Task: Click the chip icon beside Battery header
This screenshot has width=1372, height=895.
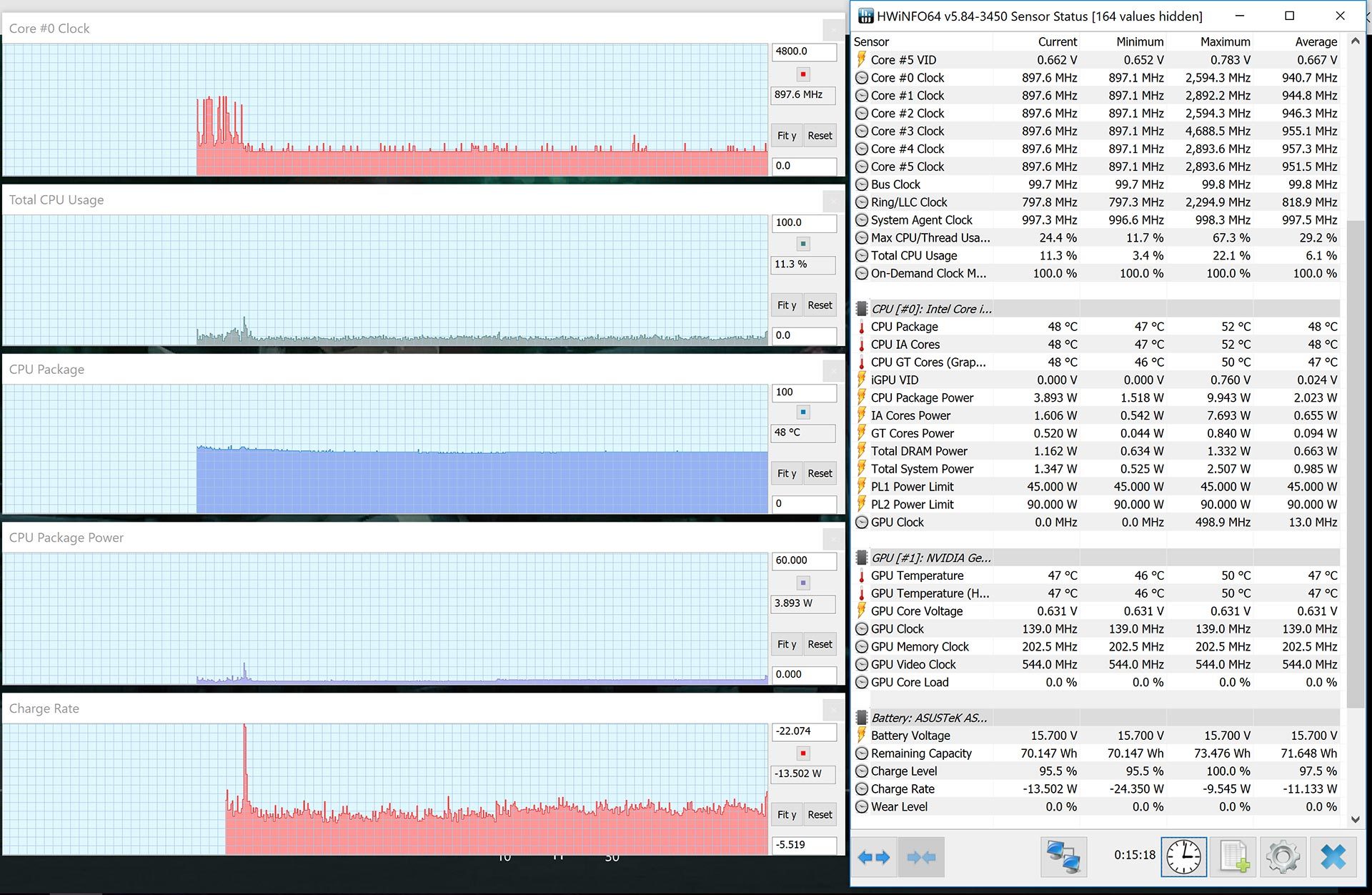Action: (x=862, y=718)
